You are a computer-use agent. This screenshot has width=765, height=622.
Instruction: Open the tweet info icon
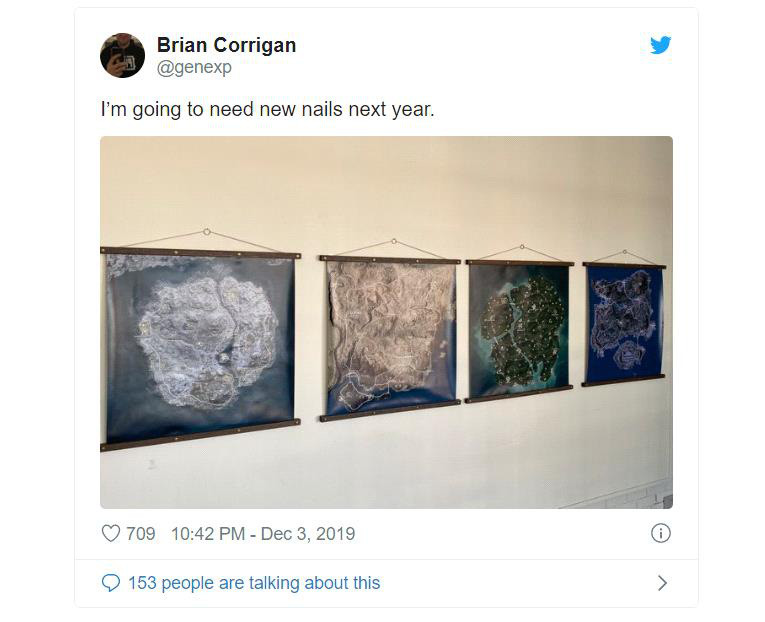point(661,533)
